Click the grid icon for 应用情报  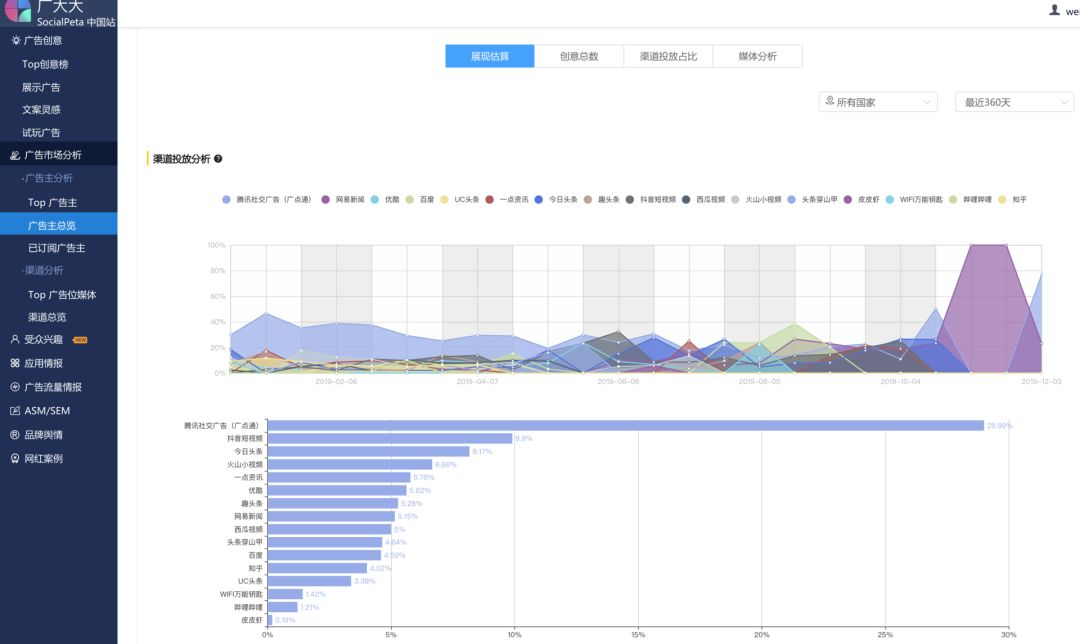coord(15,363)
